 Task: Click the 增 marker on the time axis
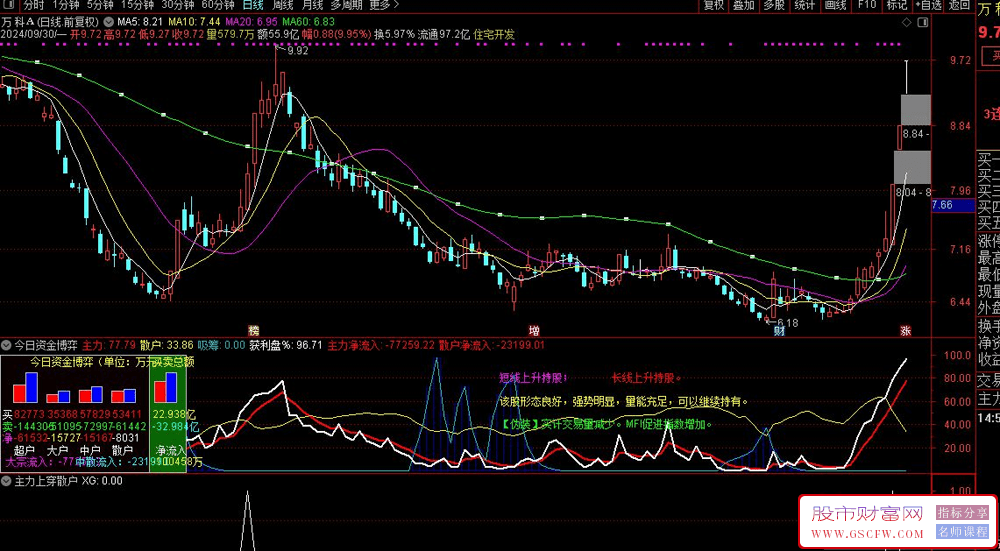[x=534, y=330]
